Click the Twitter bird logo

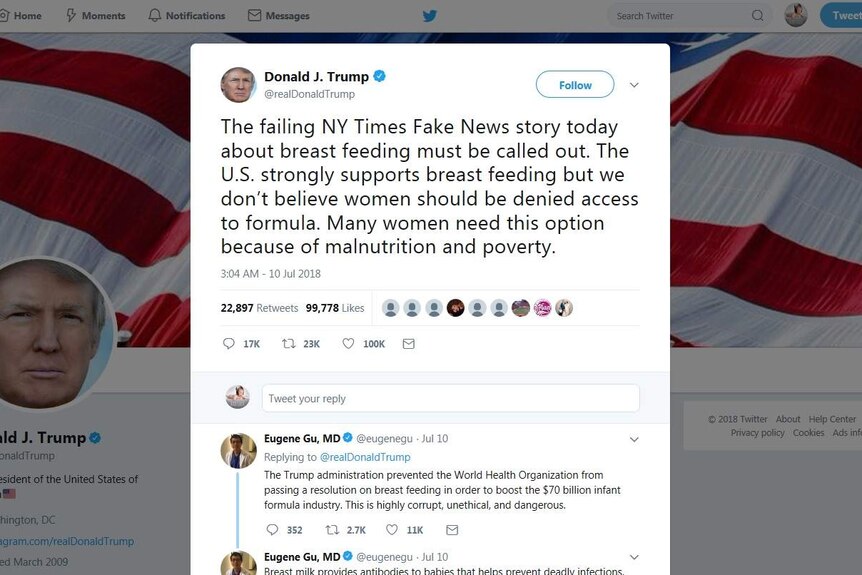(x=430, y=15)
